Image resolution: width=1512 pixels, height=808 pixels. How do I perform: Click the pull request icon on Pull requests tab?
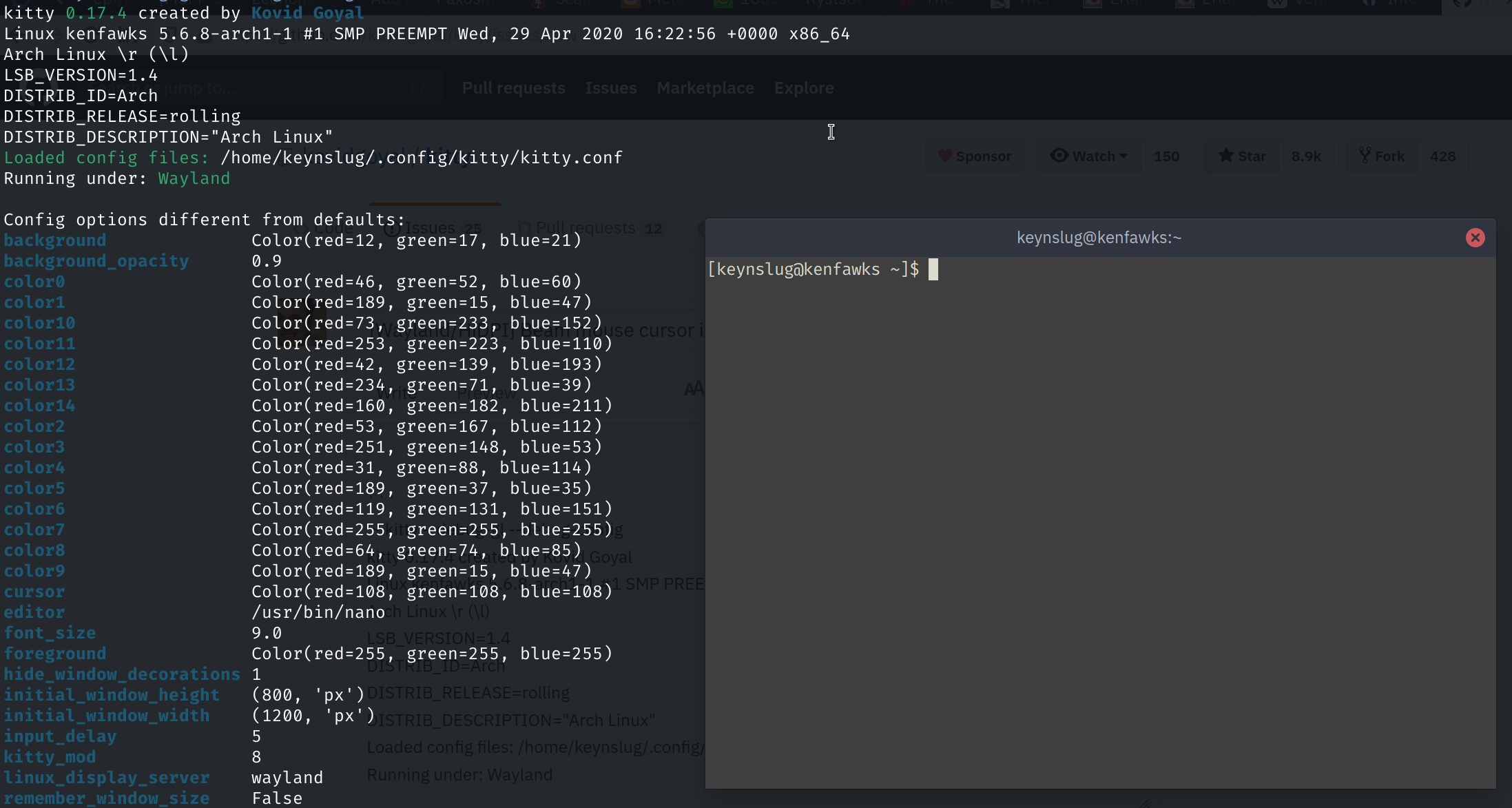526,227
